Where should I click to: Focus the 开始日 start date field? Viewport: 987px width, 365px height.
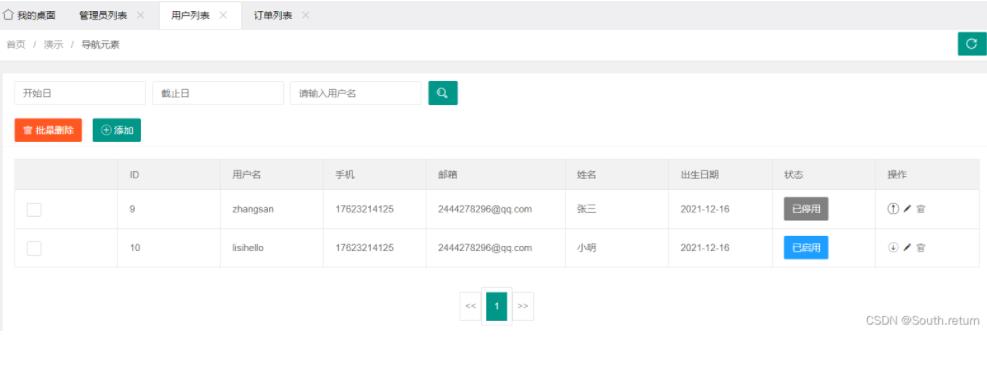[80, 93]
